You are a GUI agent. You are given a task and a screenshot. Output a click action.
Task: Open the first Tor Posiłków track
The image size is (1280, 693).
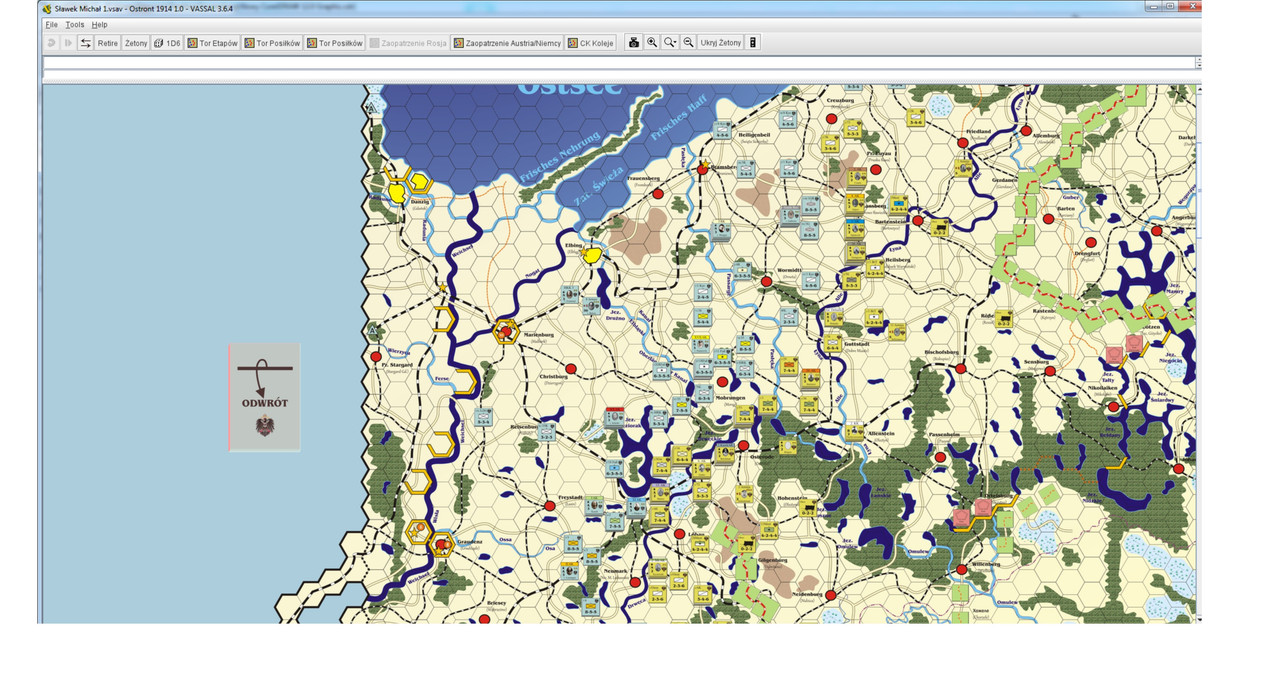[272, 43]
